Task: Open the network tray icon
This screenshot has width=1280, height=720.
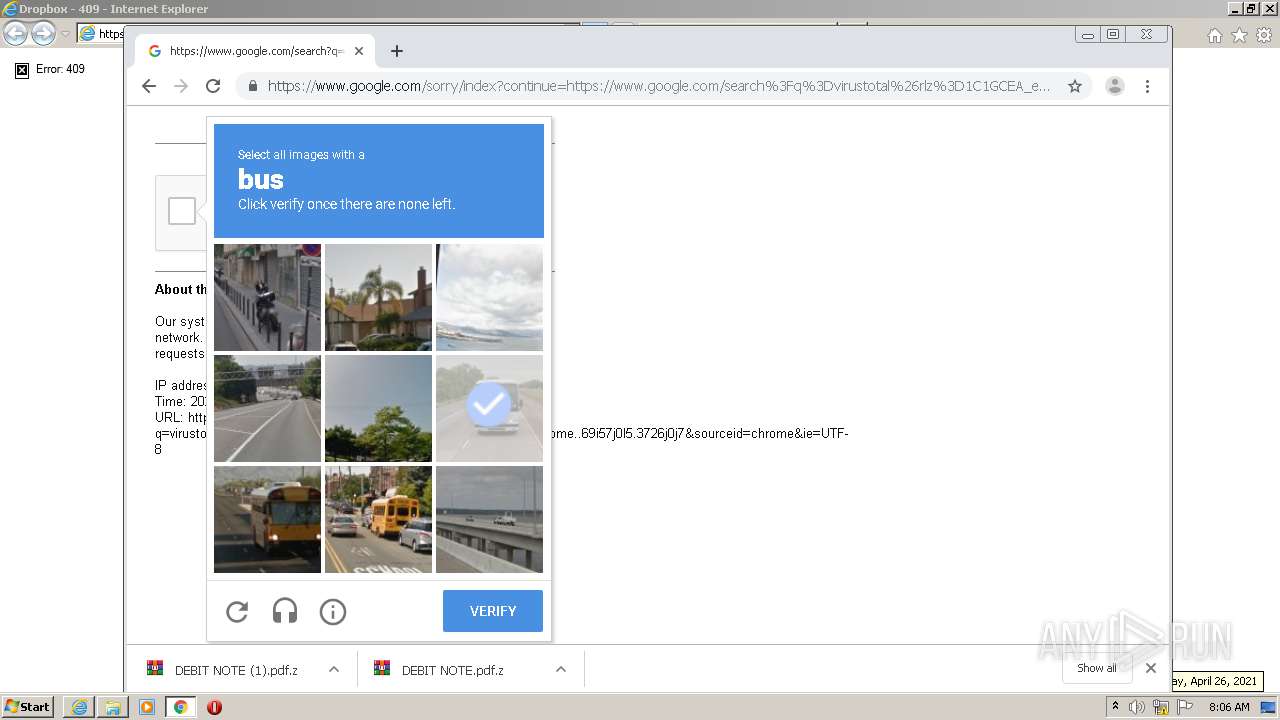Action: 1161,707
